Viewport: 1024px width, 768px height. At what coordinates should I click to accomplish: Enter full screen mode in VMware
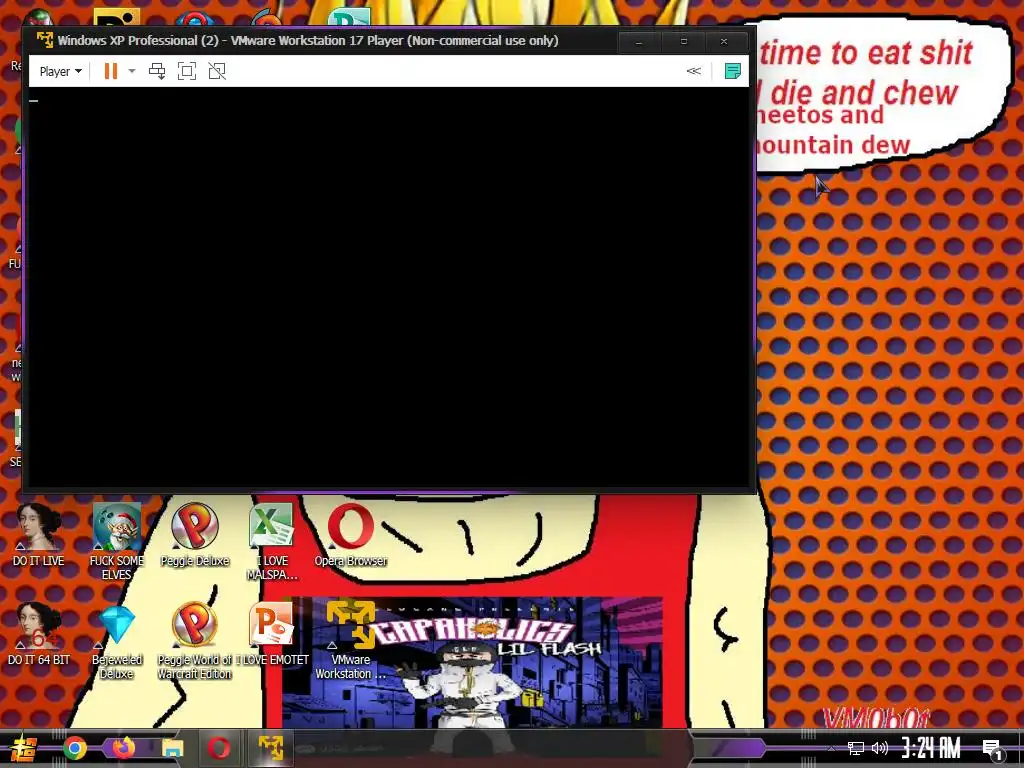(187, 71)
